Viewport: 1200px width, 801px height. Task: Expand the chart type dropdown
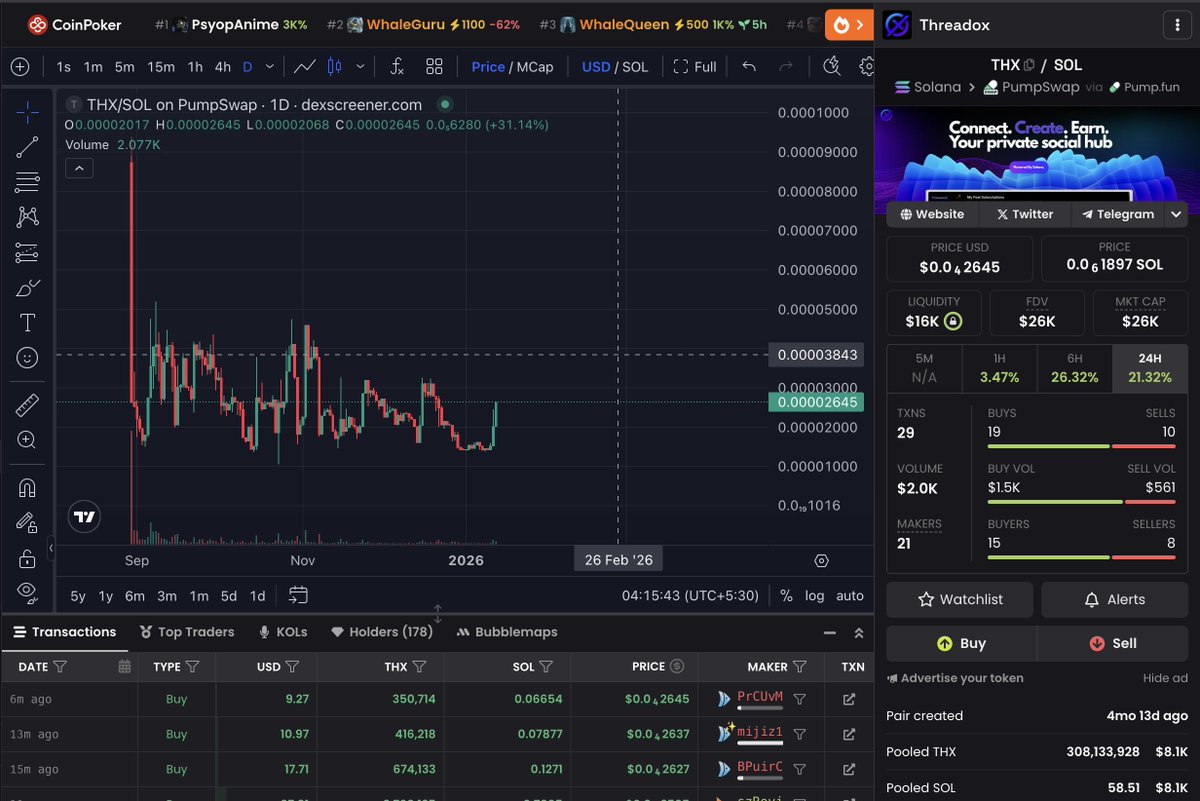coord(358,67)
